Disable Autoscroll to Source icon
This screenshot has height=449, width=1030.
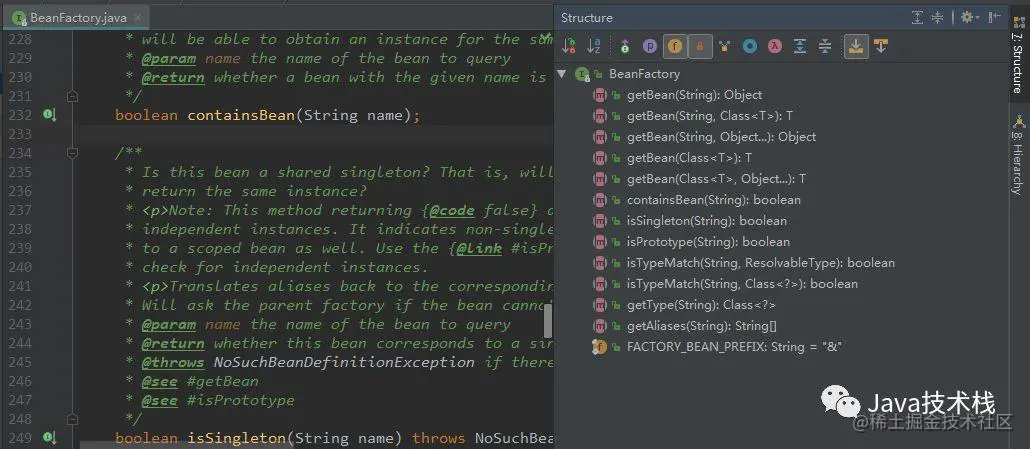tap(856, 46)
